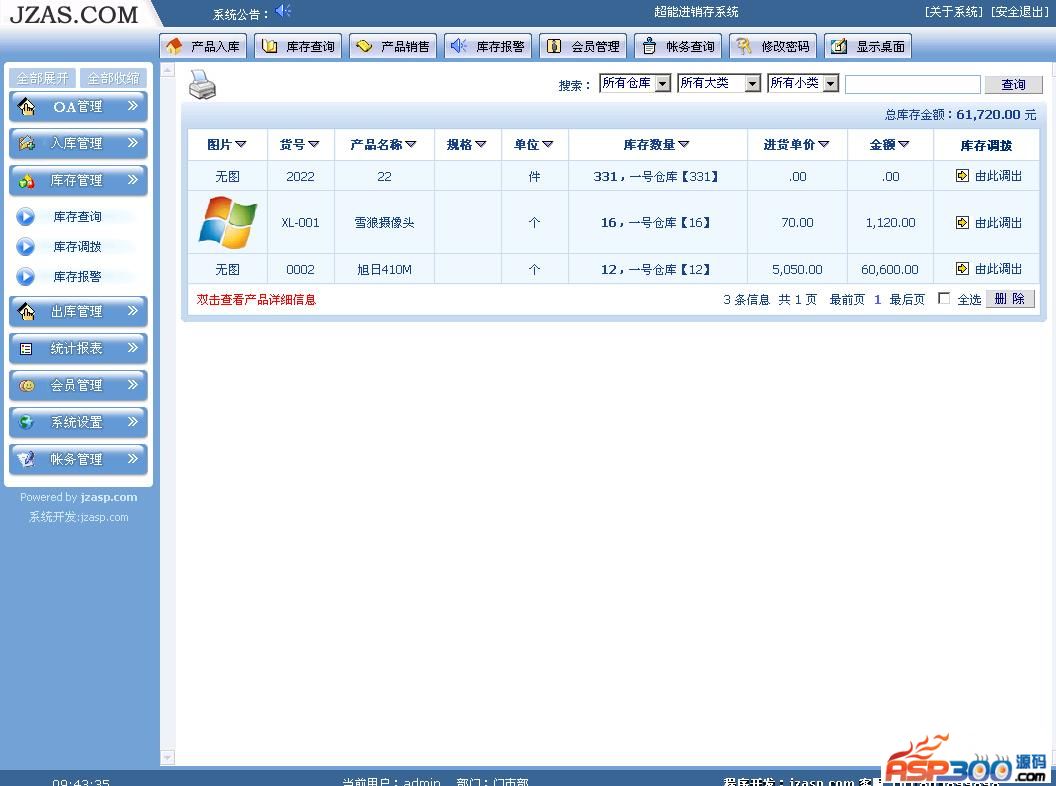Screen dimensions: 1056x786
Task: Open the 所有仓库 warehouse dropdown
Action: pyautogui.click(x=635, y=83)
